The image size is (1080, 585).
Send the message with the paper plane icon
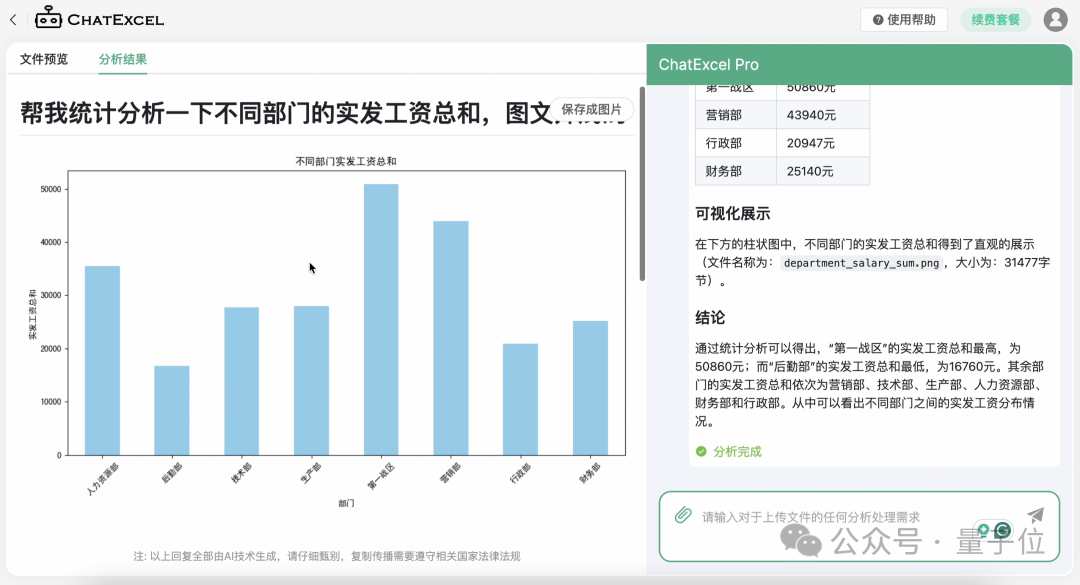click(1035, 515)
